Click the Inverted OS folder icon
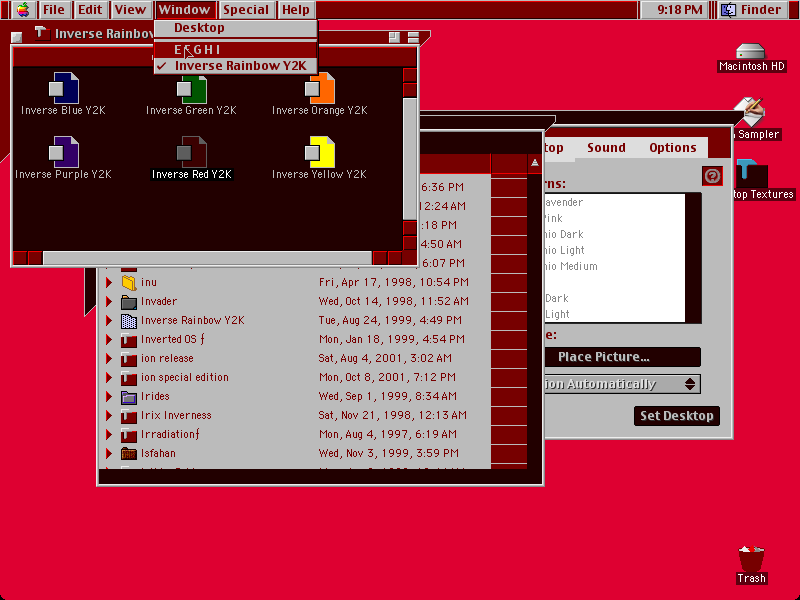The width and height of the screenshot is (800, 600). tap(129, 339)
